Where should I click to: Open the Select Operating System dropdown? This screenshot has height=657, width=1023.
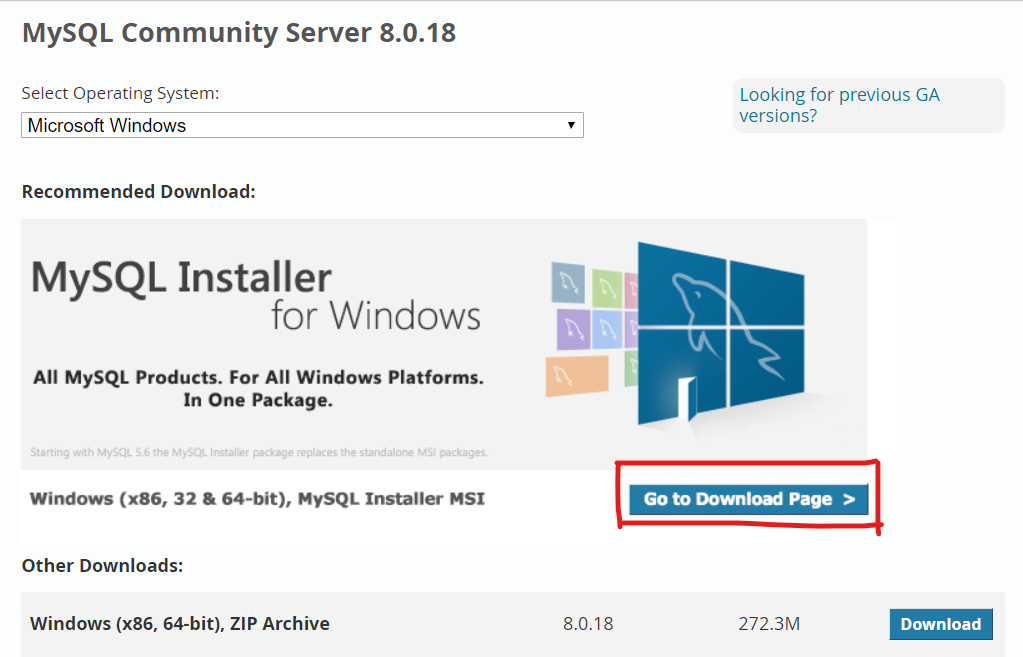(x=302, y=125)
